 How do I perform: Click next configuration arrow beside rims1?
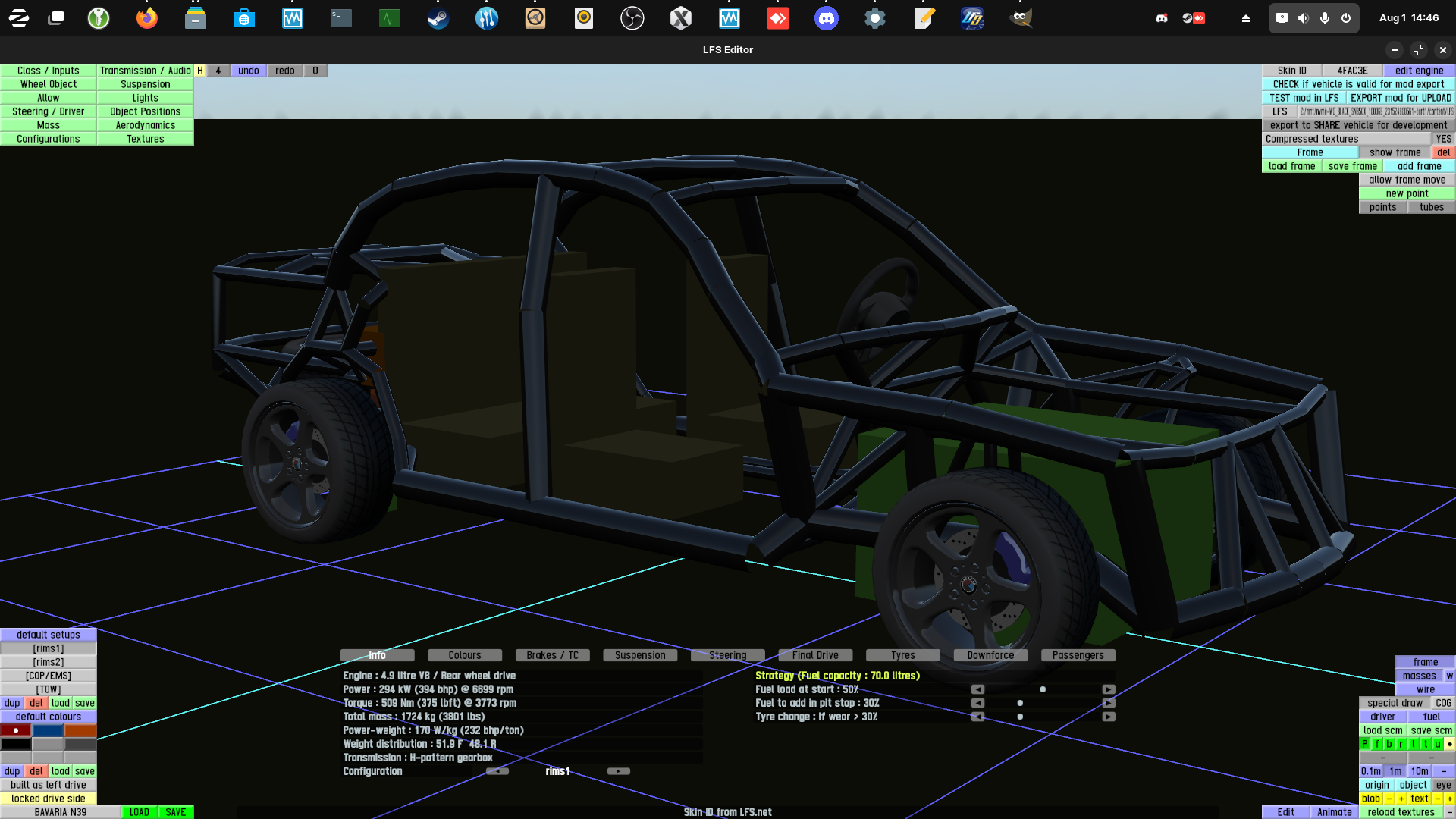click(x=618, y=771)
